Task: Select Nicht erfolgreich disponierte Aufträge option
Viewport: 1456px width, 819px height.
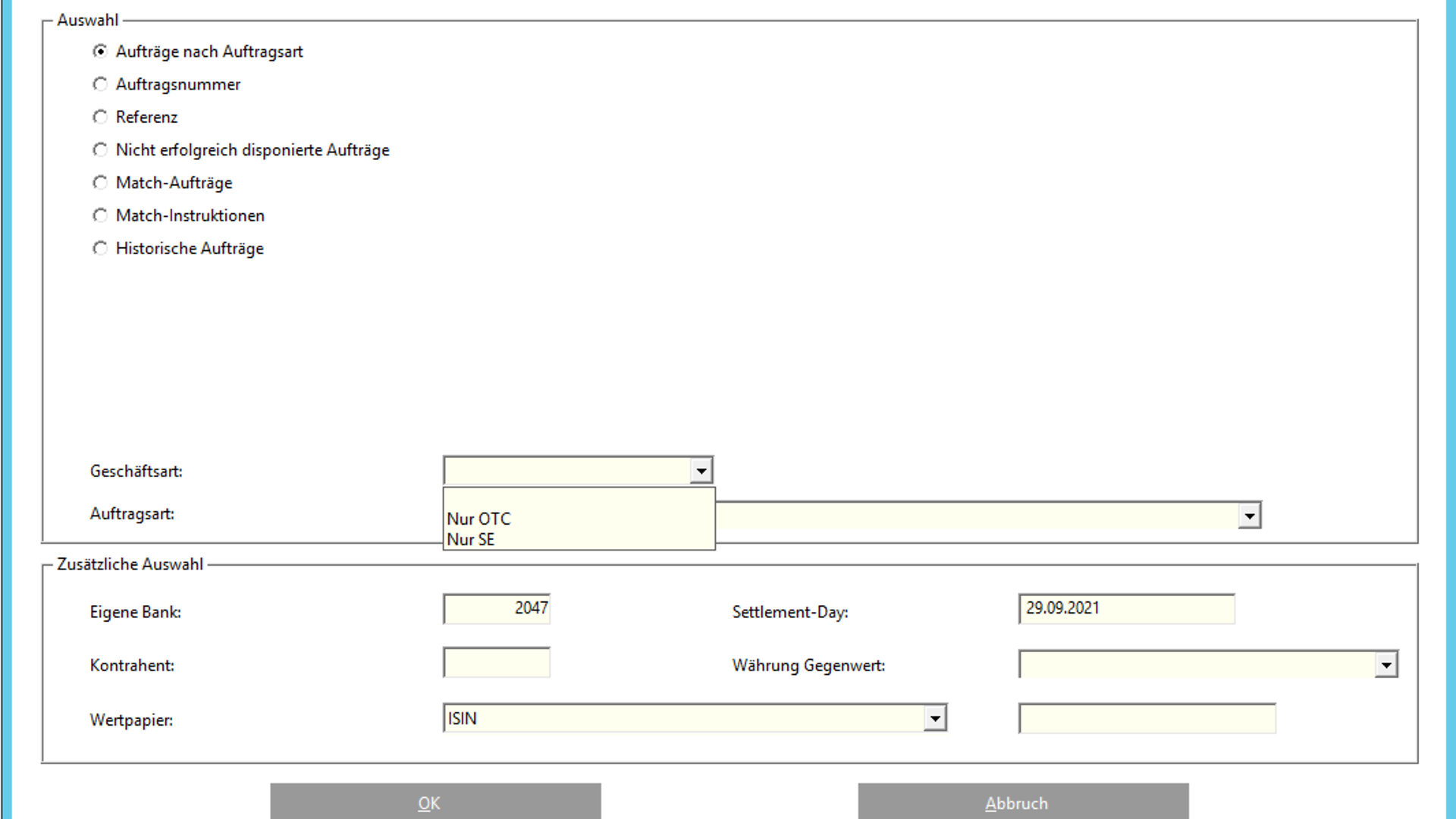Action: [100, 150]
